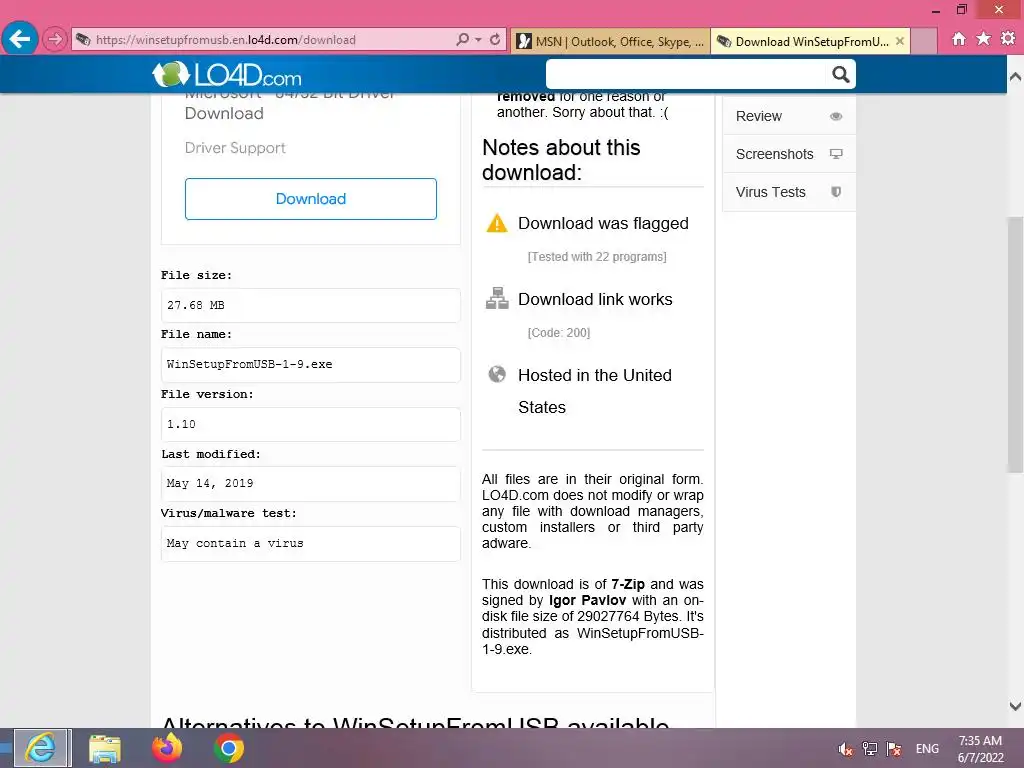Click the Download was flagged text
This screenshot has height=768, width=1024.
(603, 223)
